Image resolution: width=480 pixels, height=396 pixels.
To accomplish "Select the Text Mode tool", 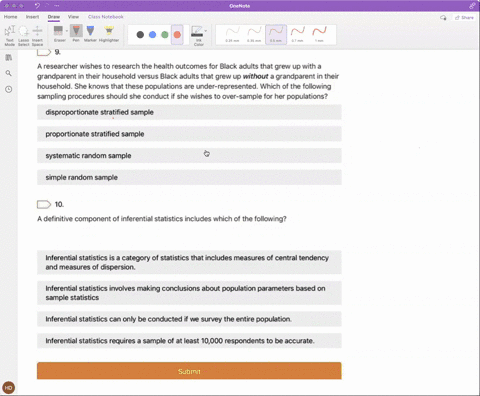I will tap(10, 35).
